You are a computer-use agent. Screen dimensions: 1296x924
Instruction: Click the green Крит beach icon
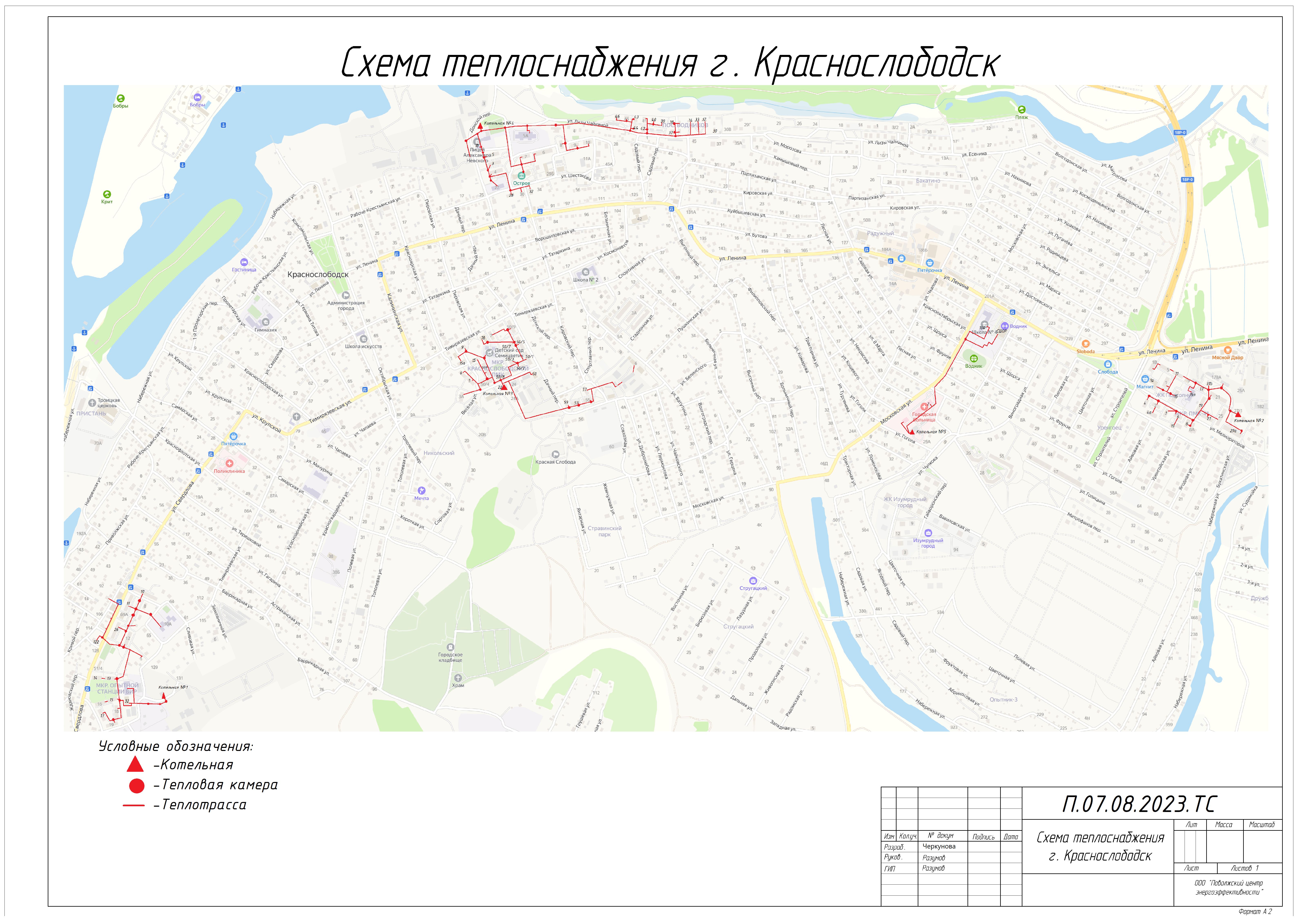106,194
